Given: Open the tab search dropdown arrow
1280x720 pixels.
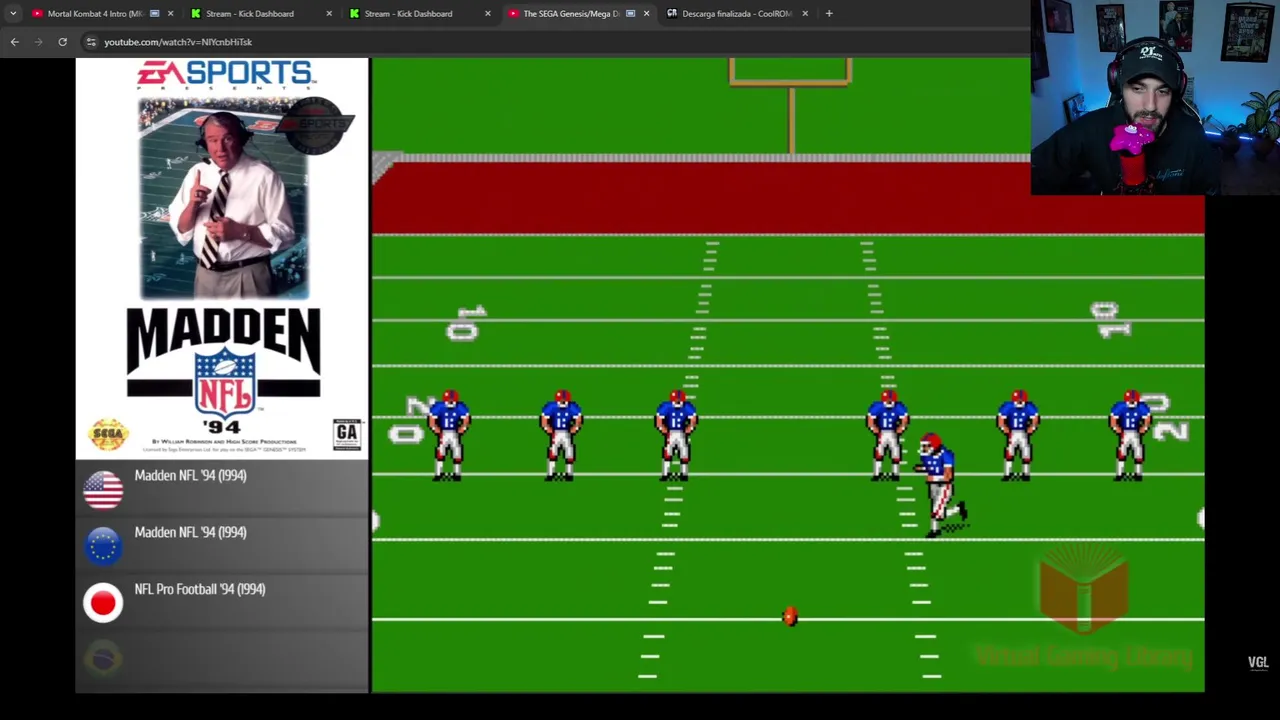Looking at the screenshot, I should tap(12, 14).
